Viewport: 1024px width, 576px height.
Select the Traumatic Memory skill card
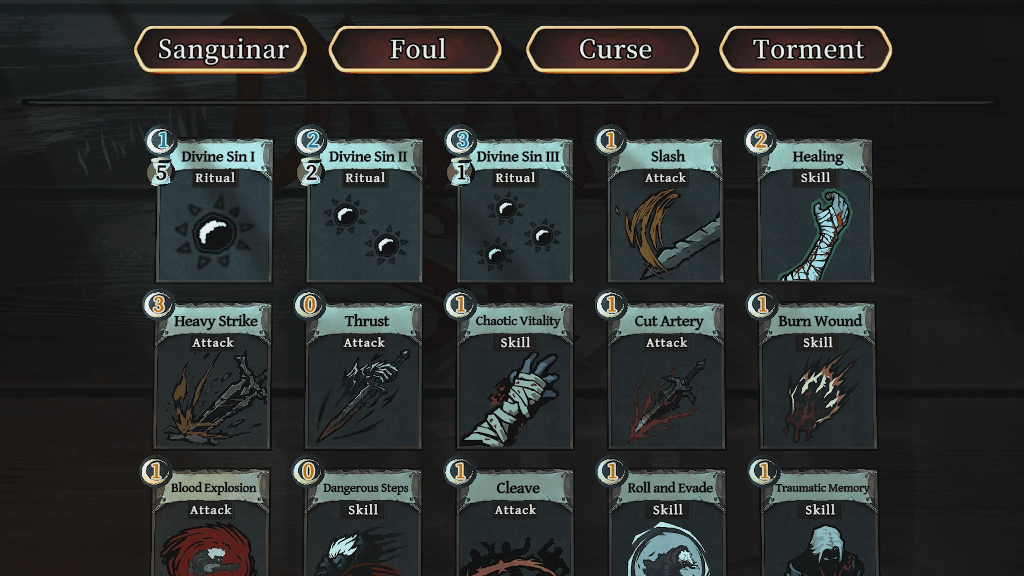(x=820, y=522)
